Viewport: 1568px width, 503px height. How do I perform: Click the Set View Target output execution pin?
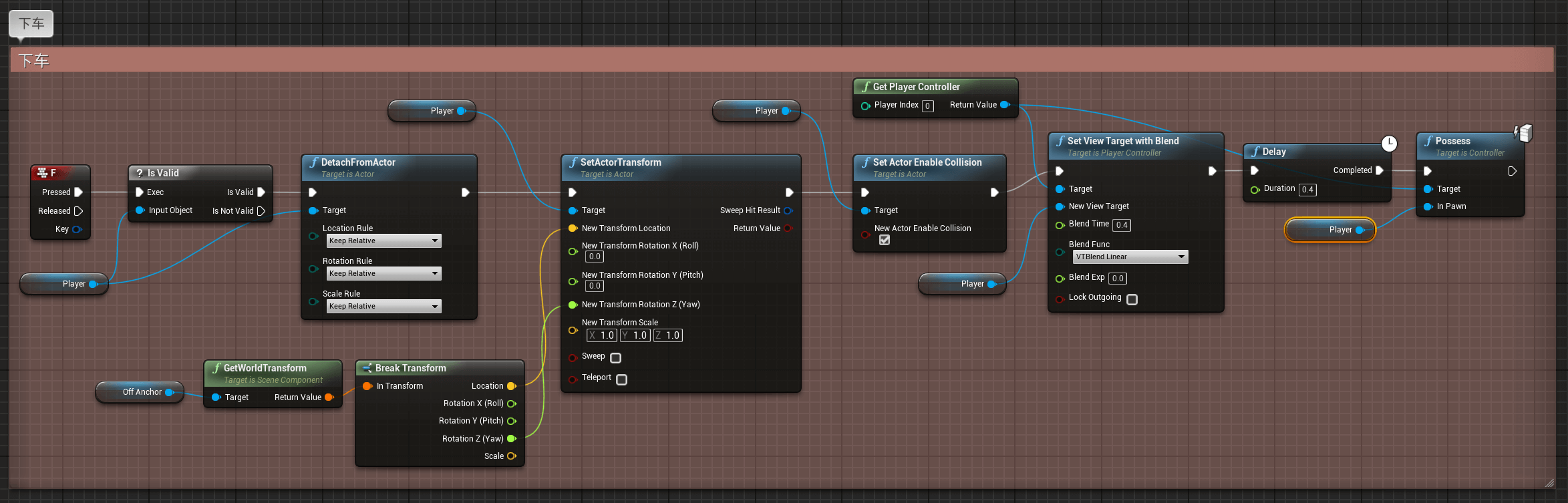click(1213, 171)
